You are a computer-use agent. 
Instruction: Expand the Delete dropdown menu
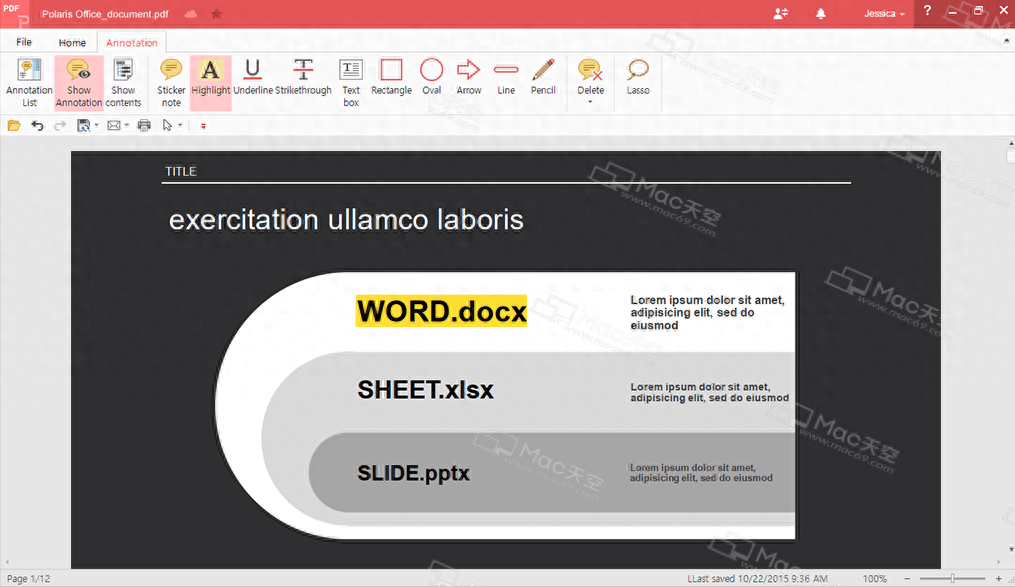pyautogui.click(x=590, y=101)
